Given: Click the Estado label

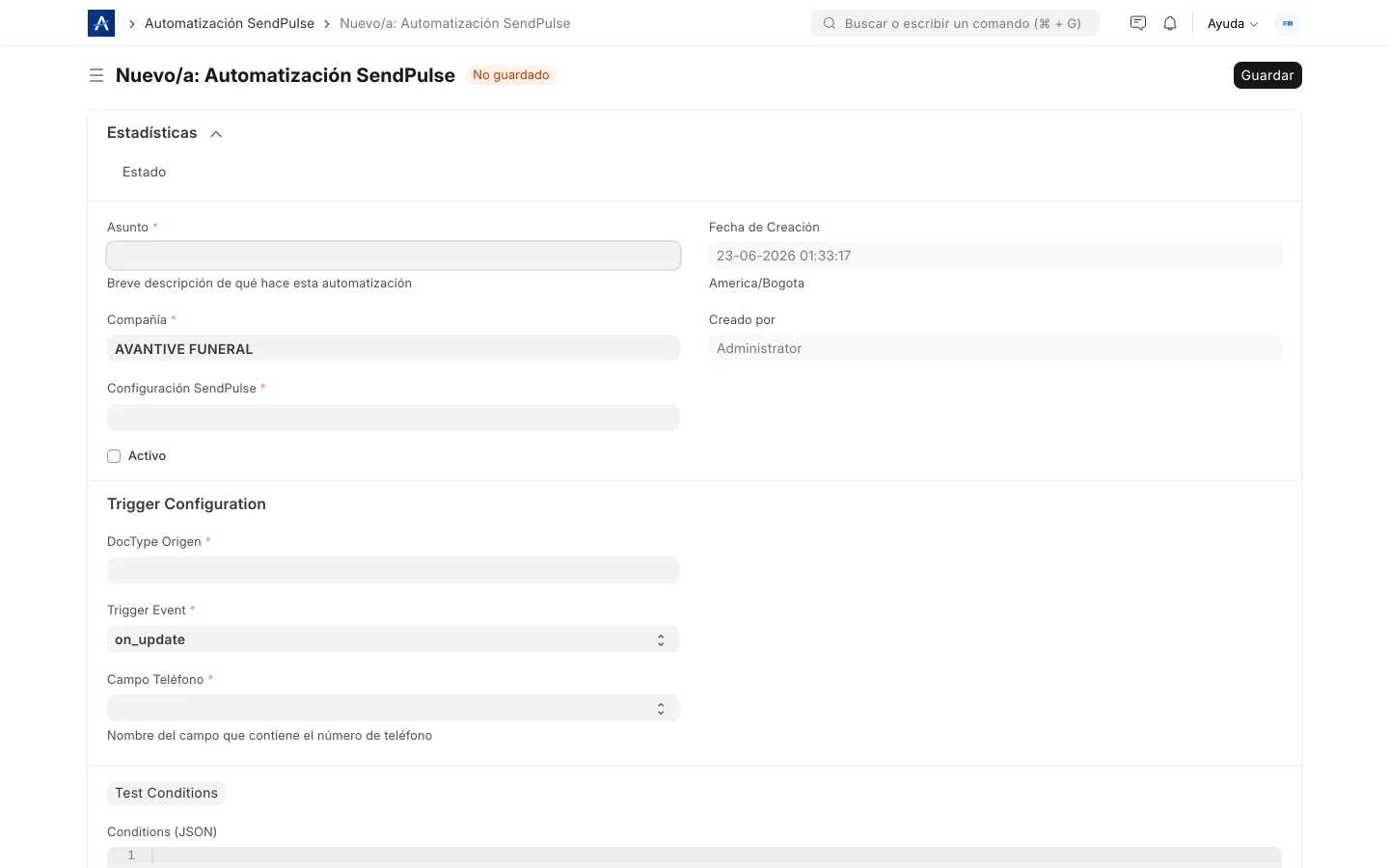Looking at the screenshot, I should click(144, 172).
